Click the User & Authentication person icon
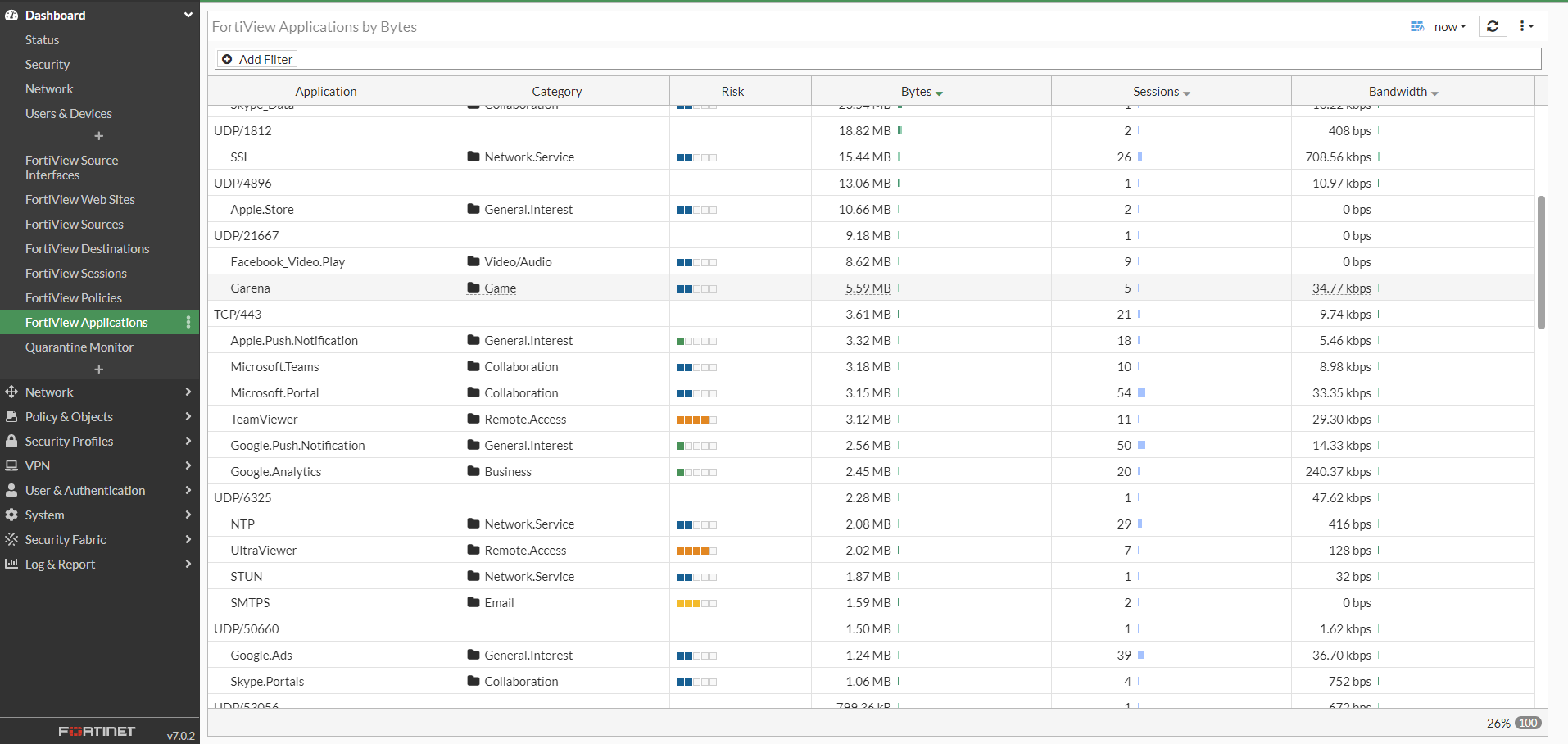This screenshot has width=1568, height=744. [x=11, y=490]
